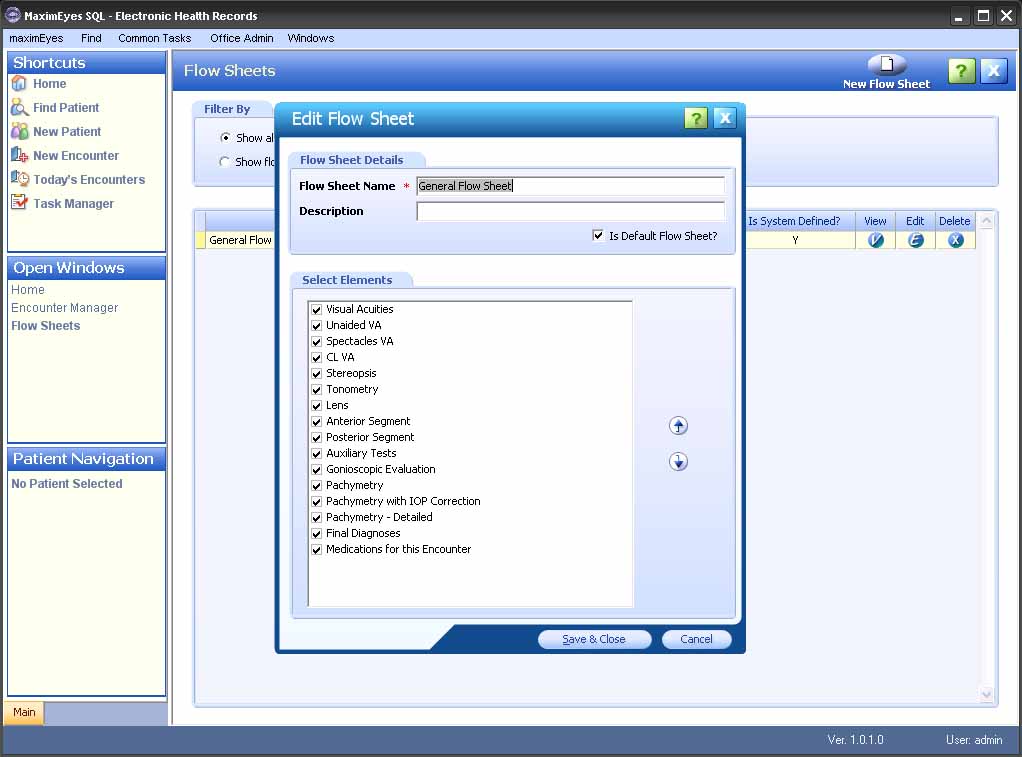Open the Find menu
This screenshot has height=757, width=1022.
(91, 38)
